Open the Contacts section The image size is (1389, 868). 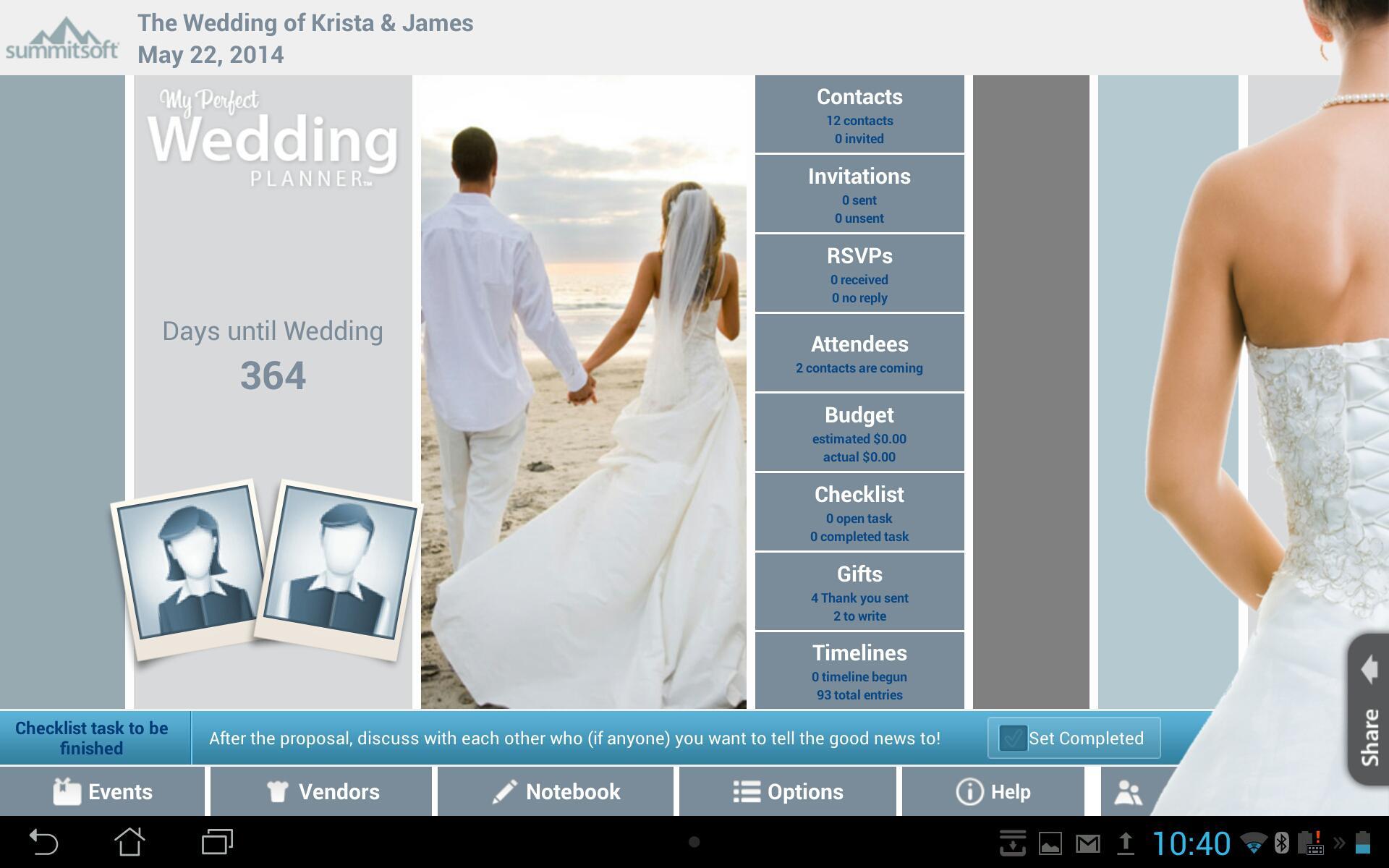point(859,114)
